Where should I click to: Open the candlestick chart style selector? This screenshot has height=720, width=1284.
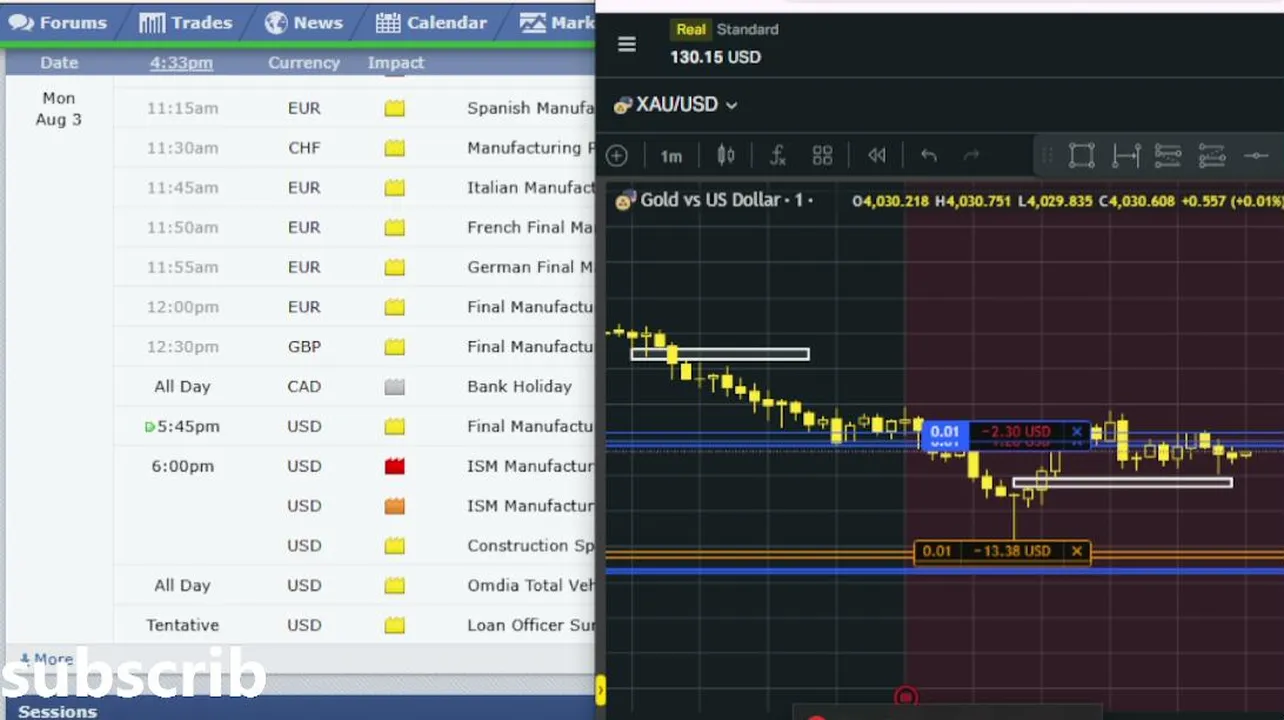[x=726, y=155]
